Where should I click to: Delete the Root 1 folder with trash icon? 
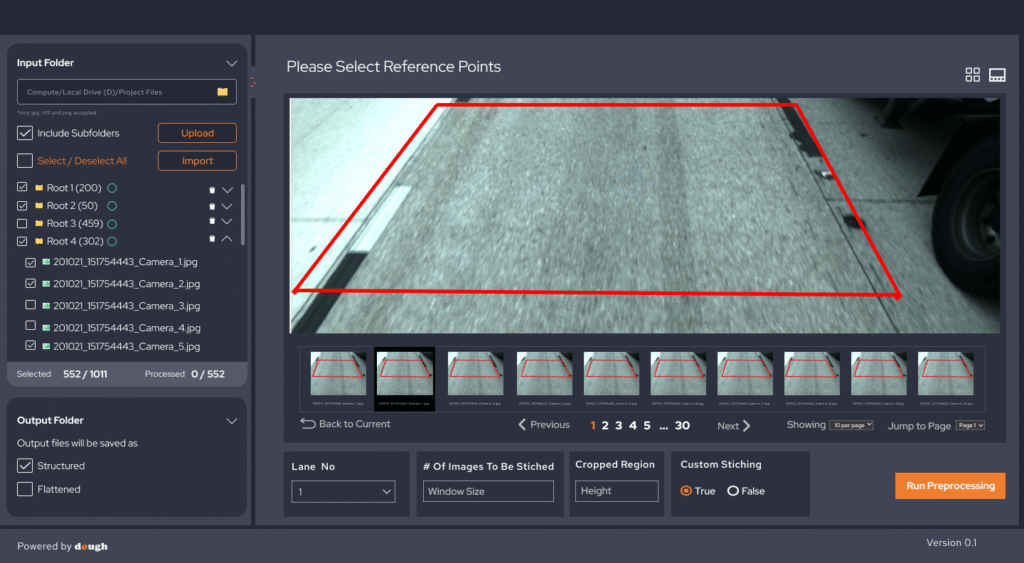[211, 189]
